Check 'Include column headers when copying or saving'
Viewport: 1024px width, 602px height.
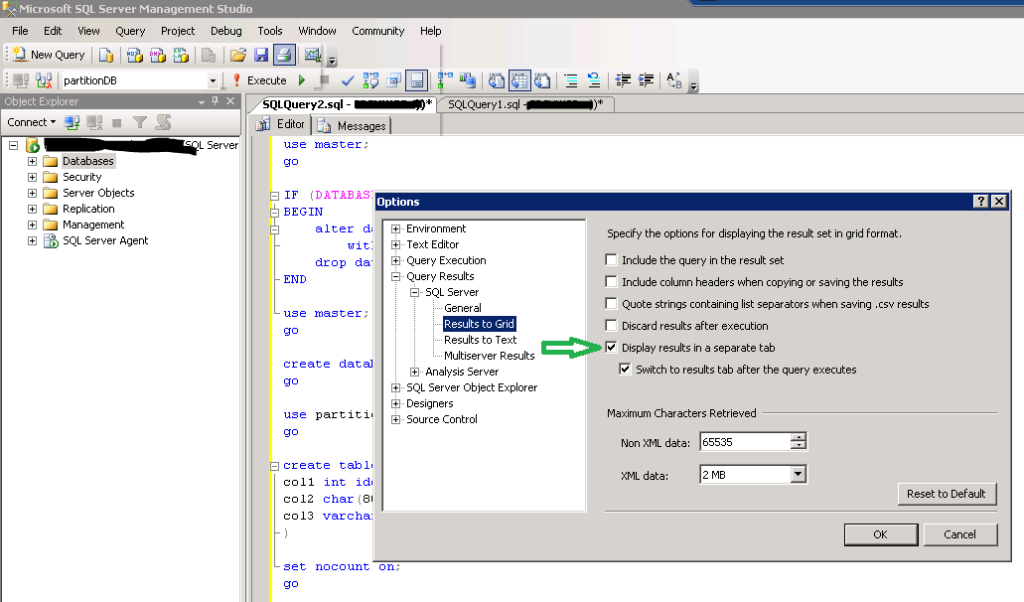click(611, 281)
